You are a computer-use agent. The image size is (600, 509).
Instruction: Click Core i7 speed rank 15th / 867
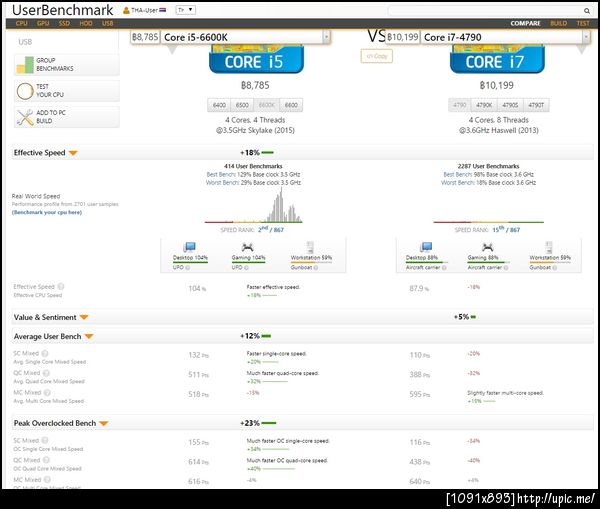click(x=506, y=230)
